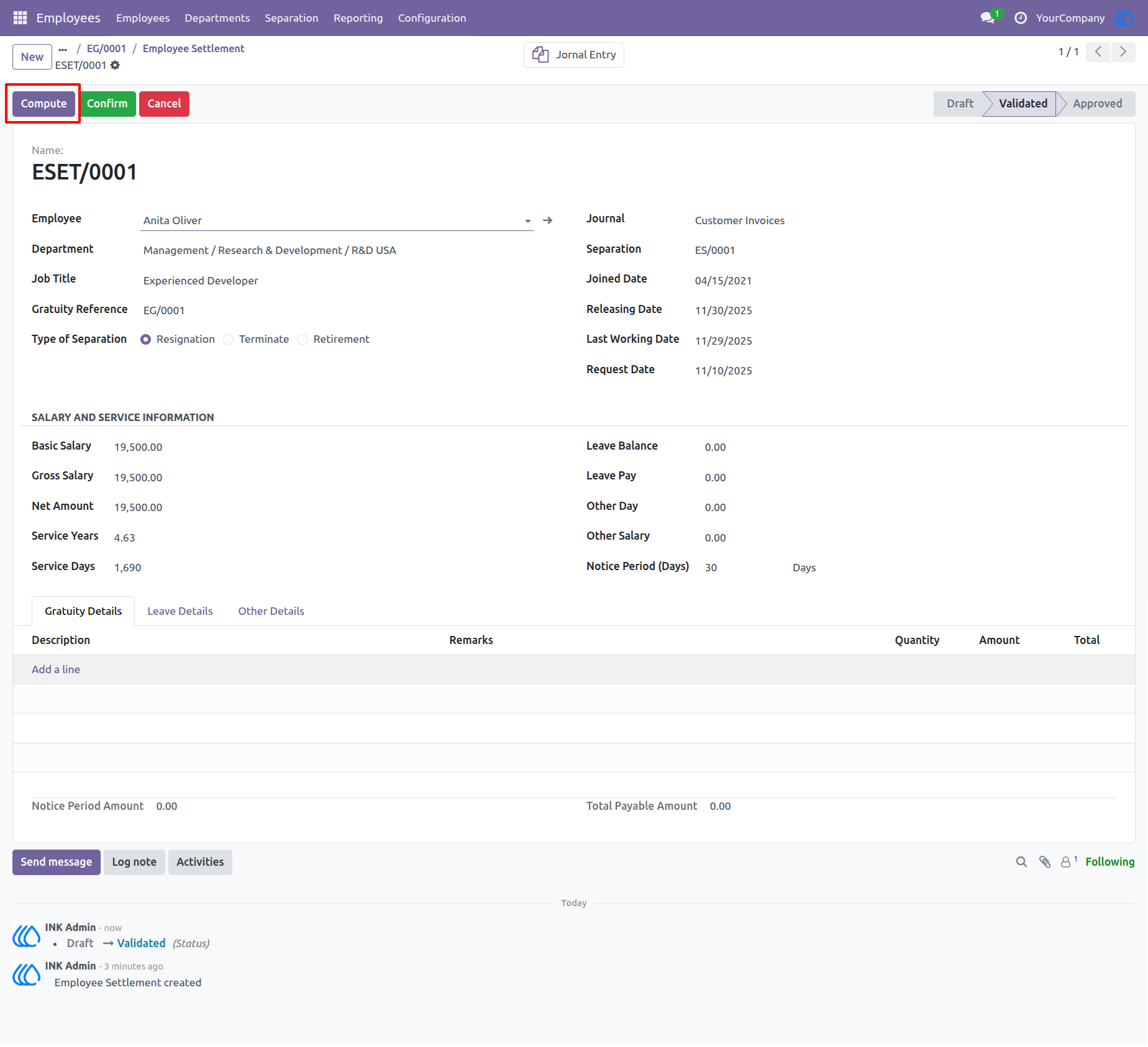Go to previous record arrow
The width and height of the screenshot is (1148, 1047).
tap(1098, 52)
